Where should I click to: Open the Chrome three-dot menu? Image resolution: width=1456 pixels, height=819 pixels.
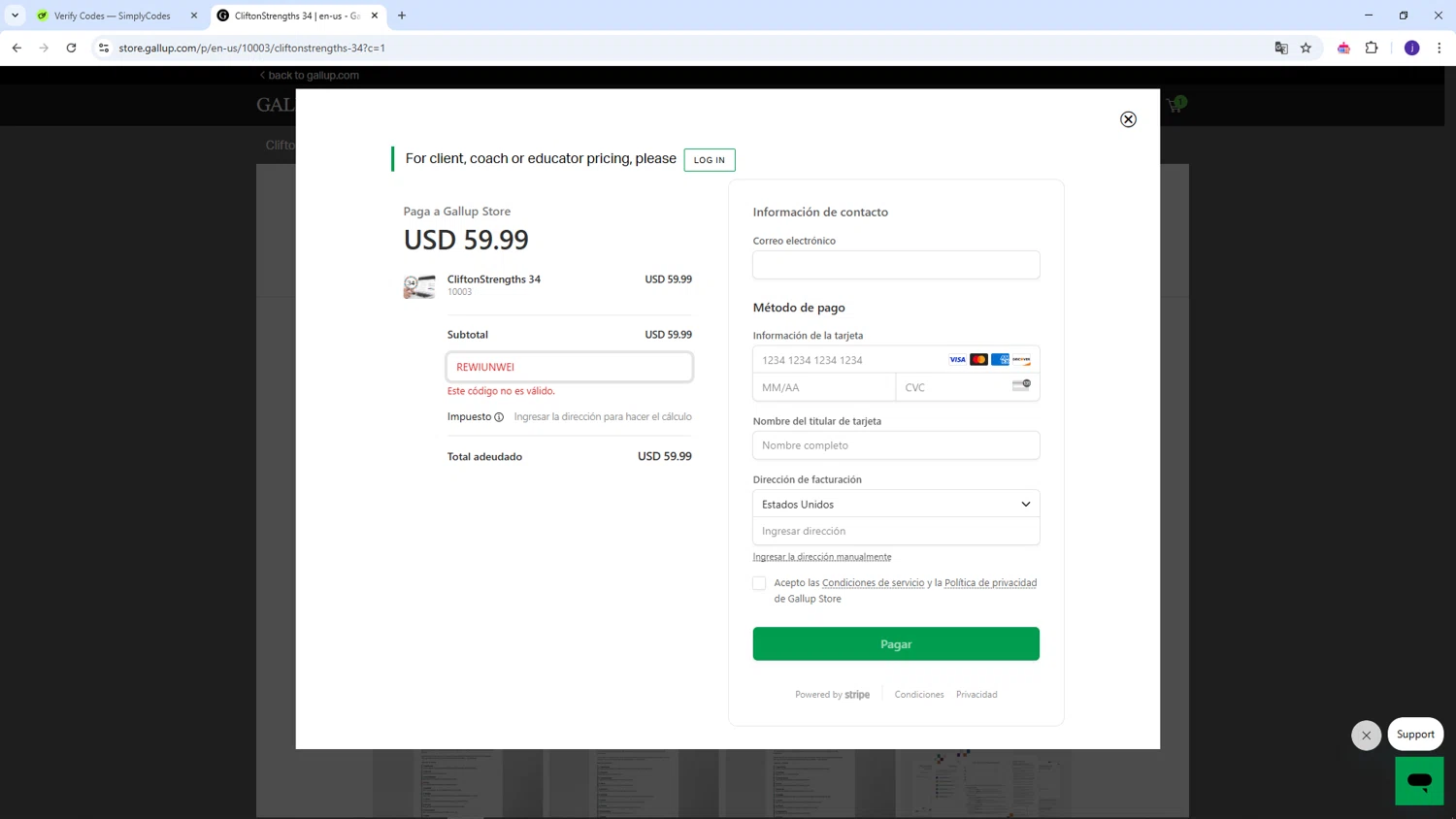pos(1439,48)
